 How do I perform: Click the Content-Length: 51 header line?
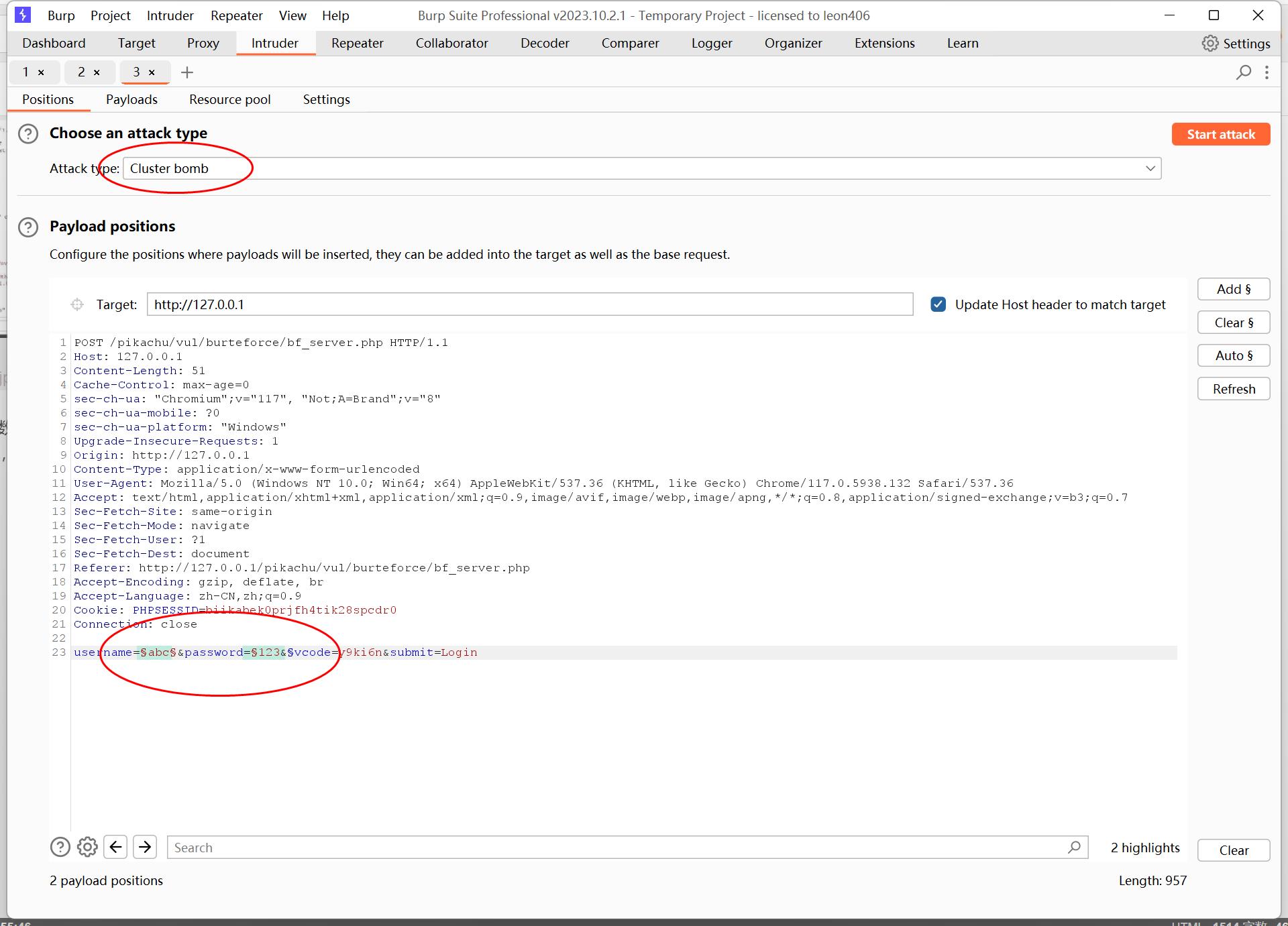pos(140,371)
